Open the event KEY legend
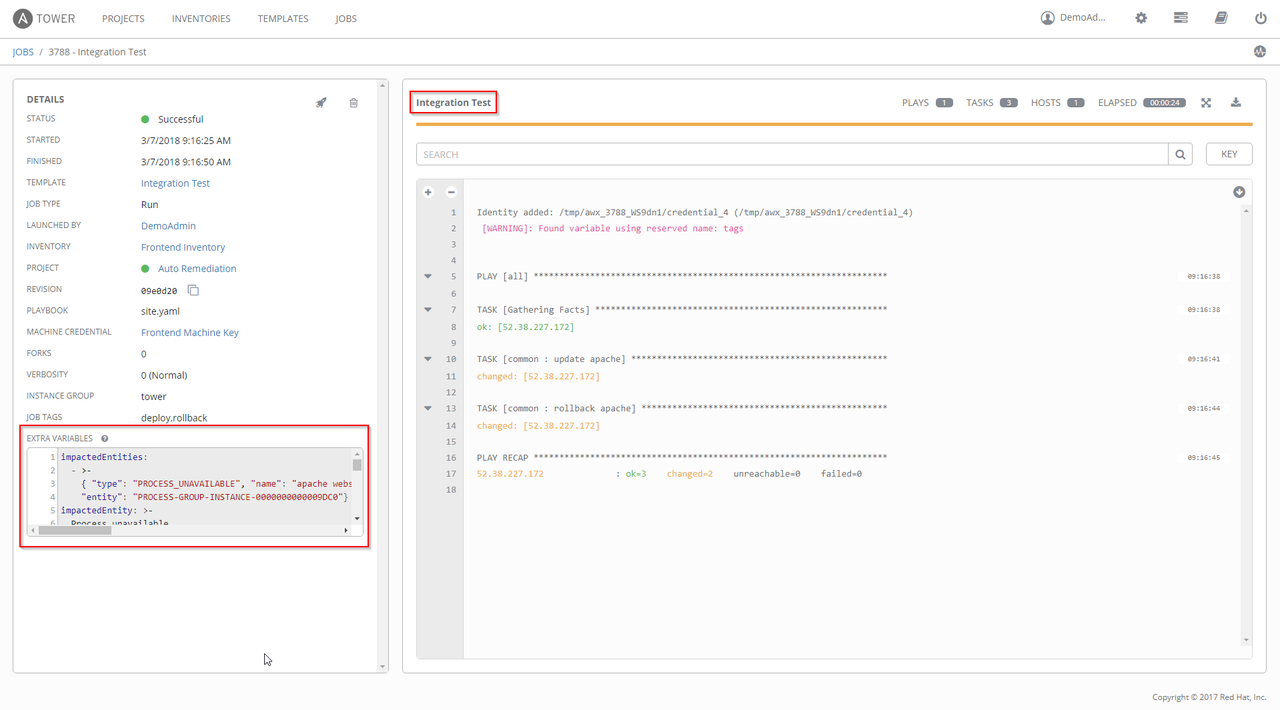 pyautogui.click(x=1229, y=153)
